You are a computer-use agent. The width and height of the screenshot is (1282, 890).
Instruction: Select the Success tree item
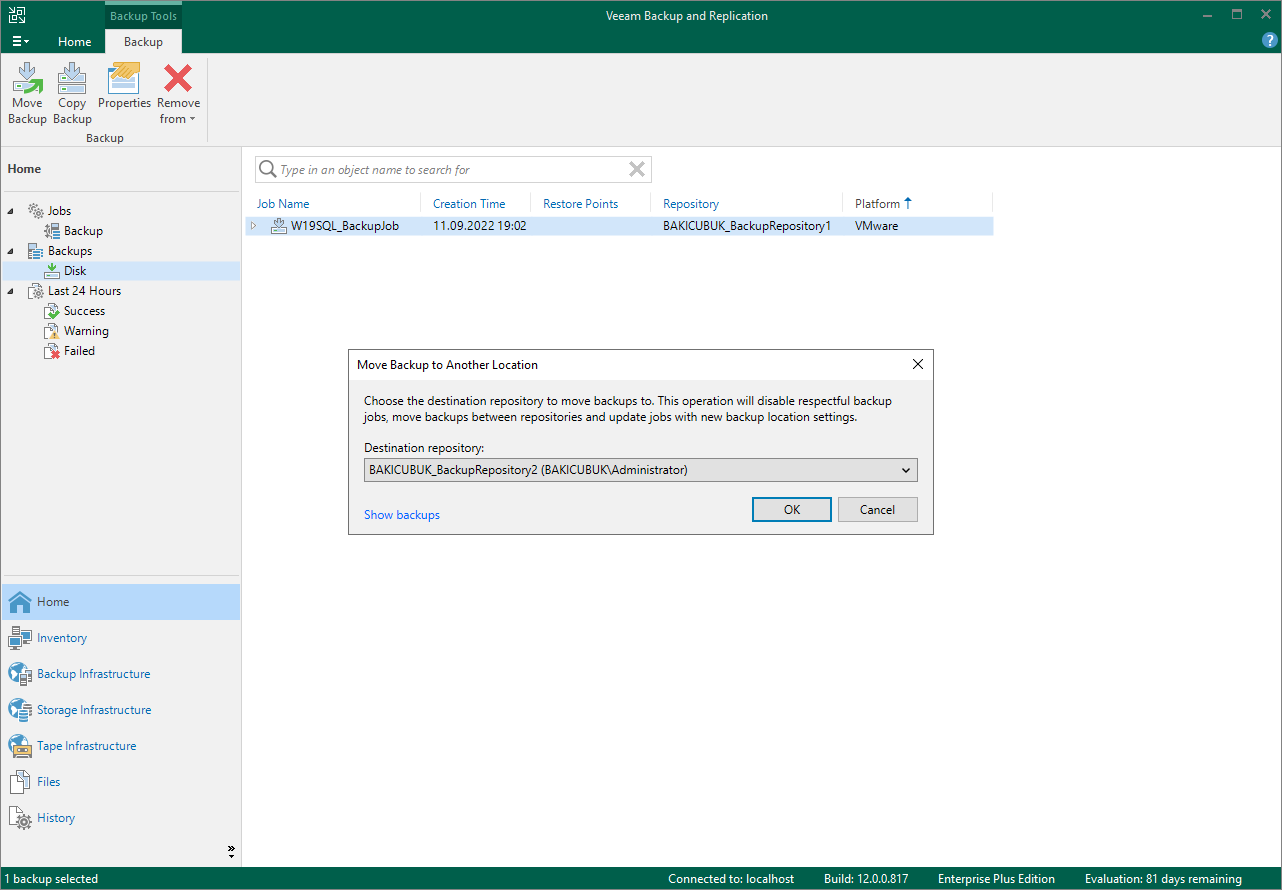click(x=85, y=311)
